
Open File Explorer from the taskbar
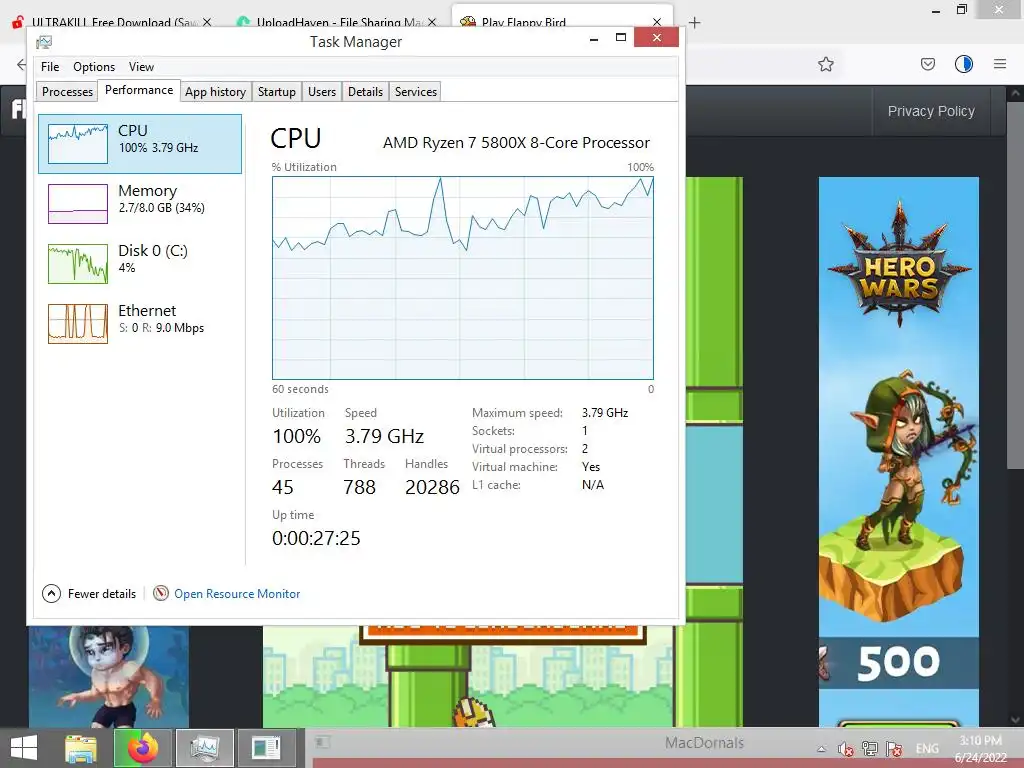point(81,748)
